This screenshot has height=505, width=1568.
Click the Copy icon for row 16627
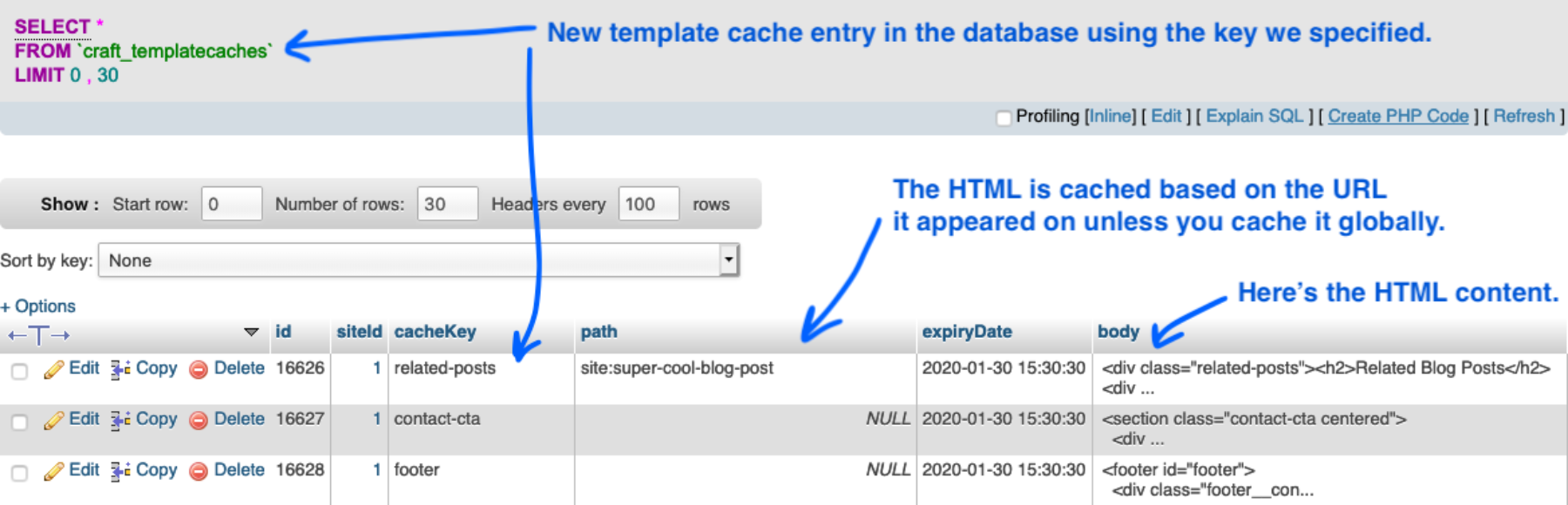(x=120, y=421)
